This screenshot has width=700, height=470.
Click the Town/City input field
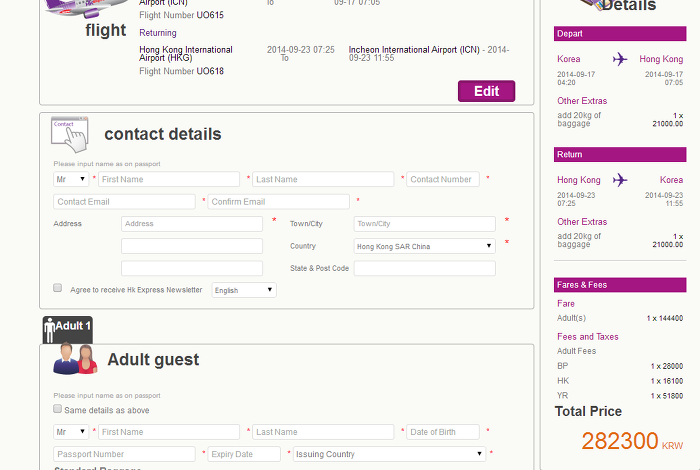point(424,224)
